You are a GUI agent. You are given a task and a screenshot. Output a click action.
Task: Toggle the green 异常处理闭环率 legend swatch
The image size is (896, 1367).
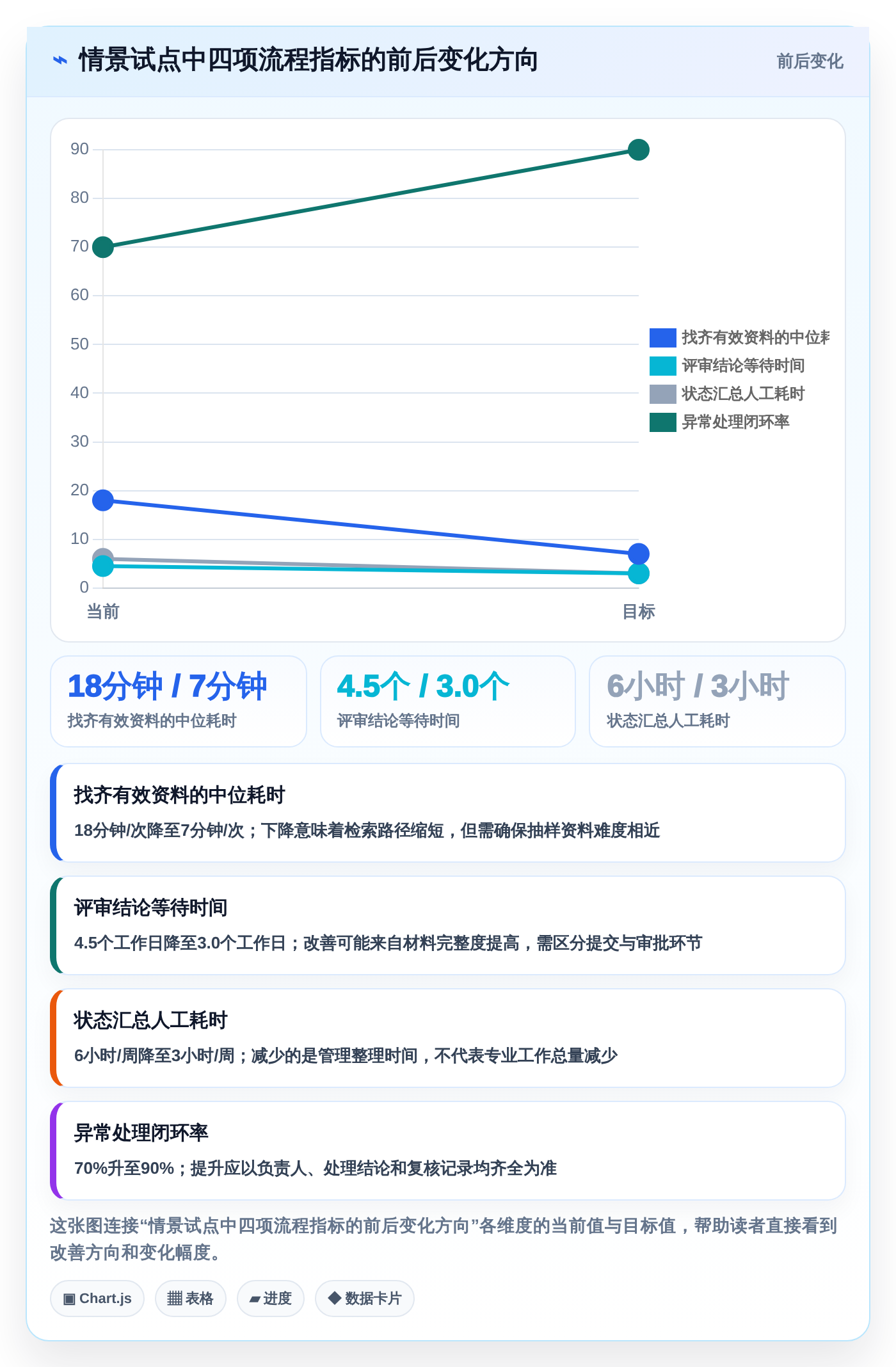click(x=662, y=422)
